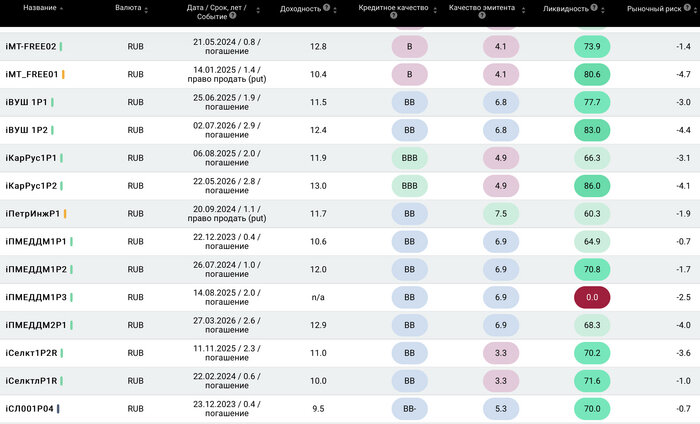This screenshot has width=700, height=424.
Task: Open the iСелкт1P2R bond
Action: [x=33, y=353]
